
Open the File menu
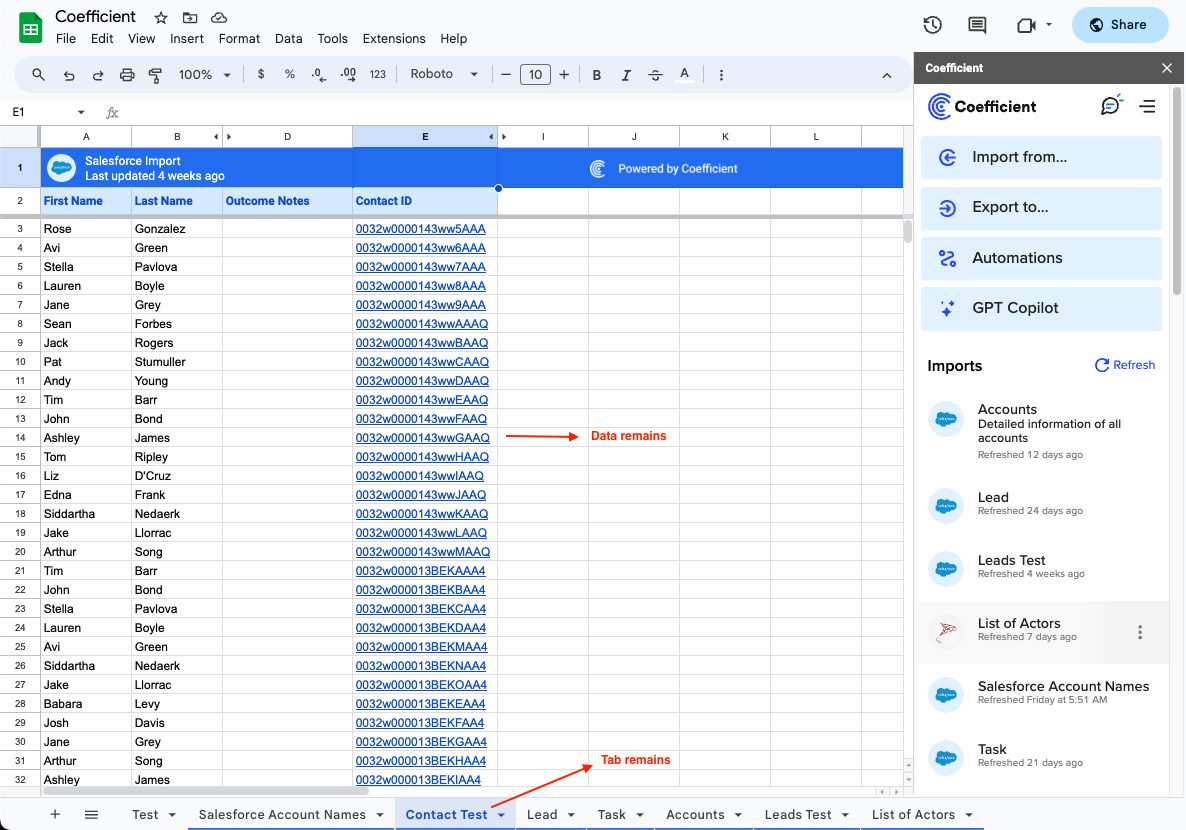66,39
